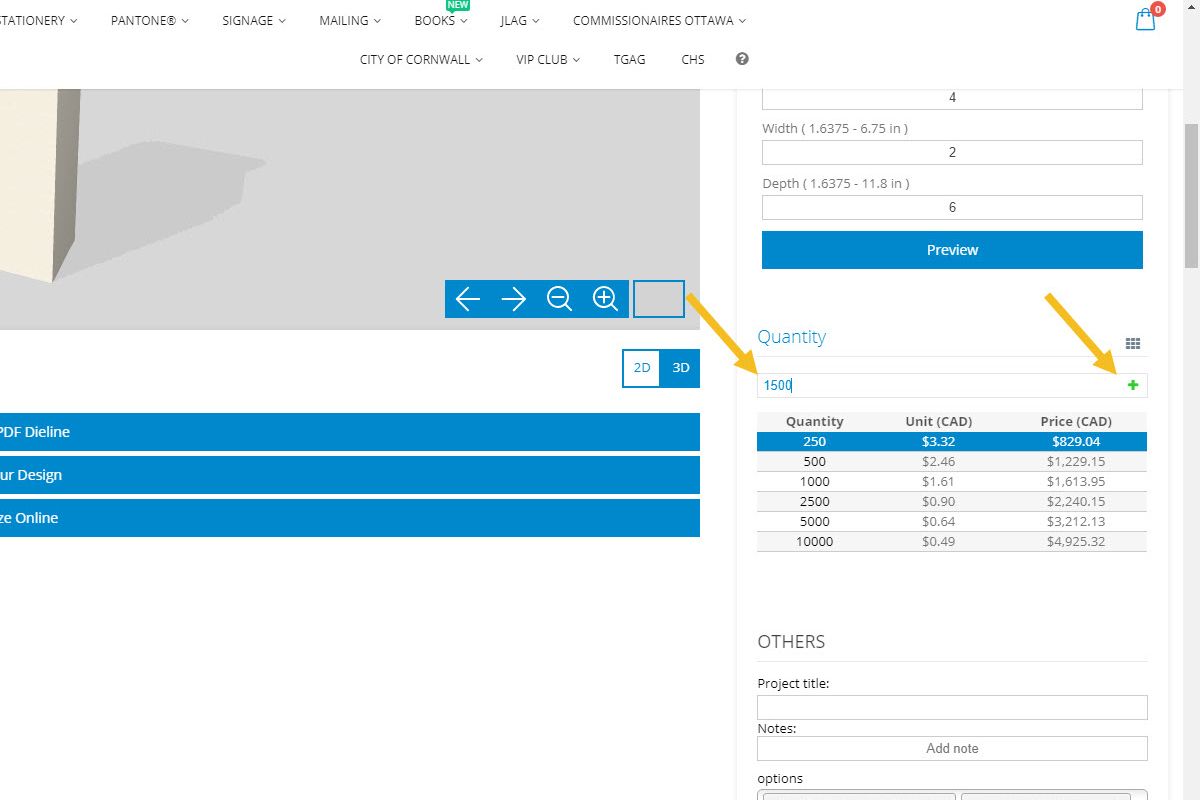
Task: Expand the PANTONE® menu
Action: [148, 20]
